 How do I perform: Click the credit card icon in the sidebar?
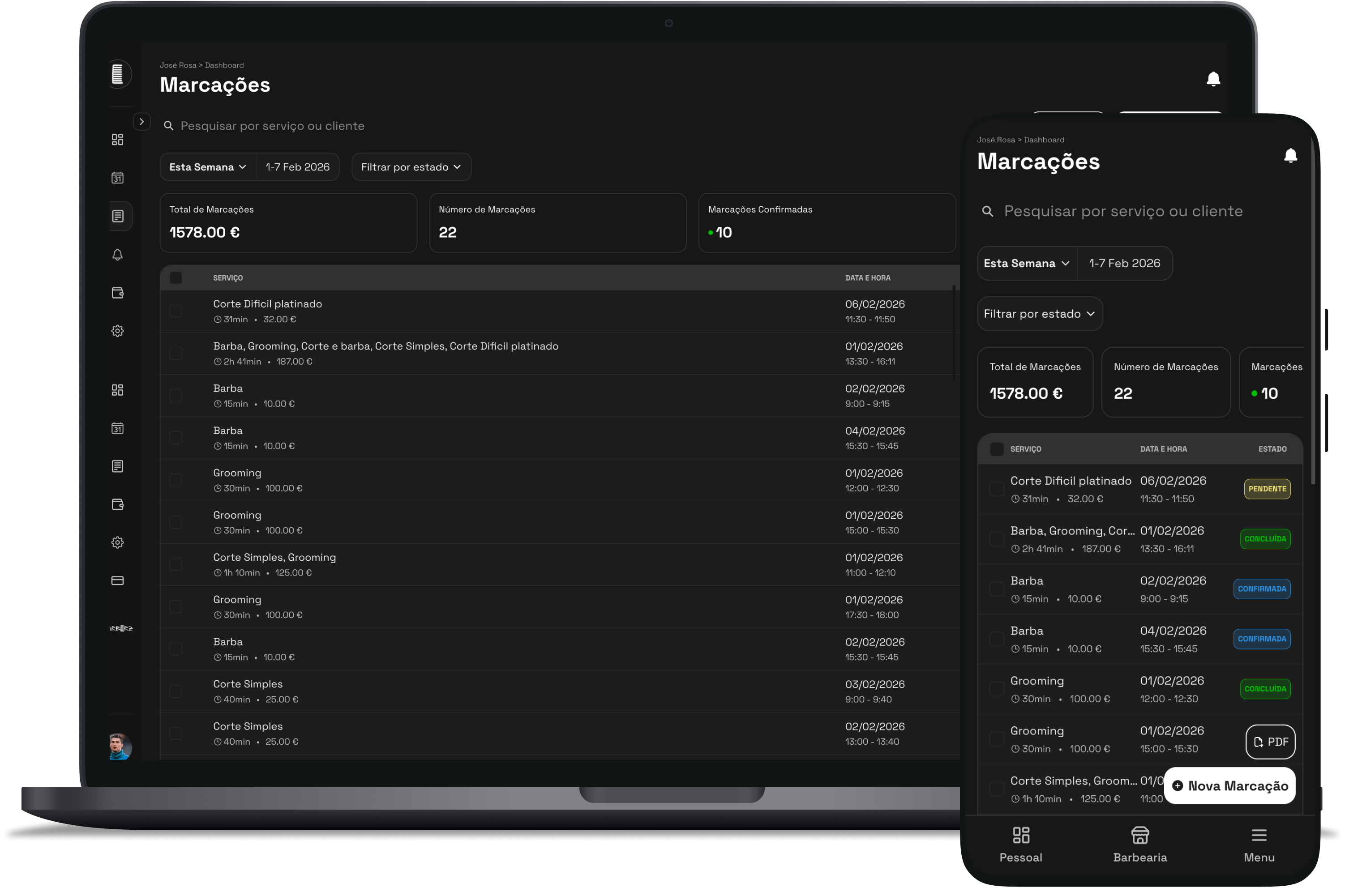tap(117, 580)
